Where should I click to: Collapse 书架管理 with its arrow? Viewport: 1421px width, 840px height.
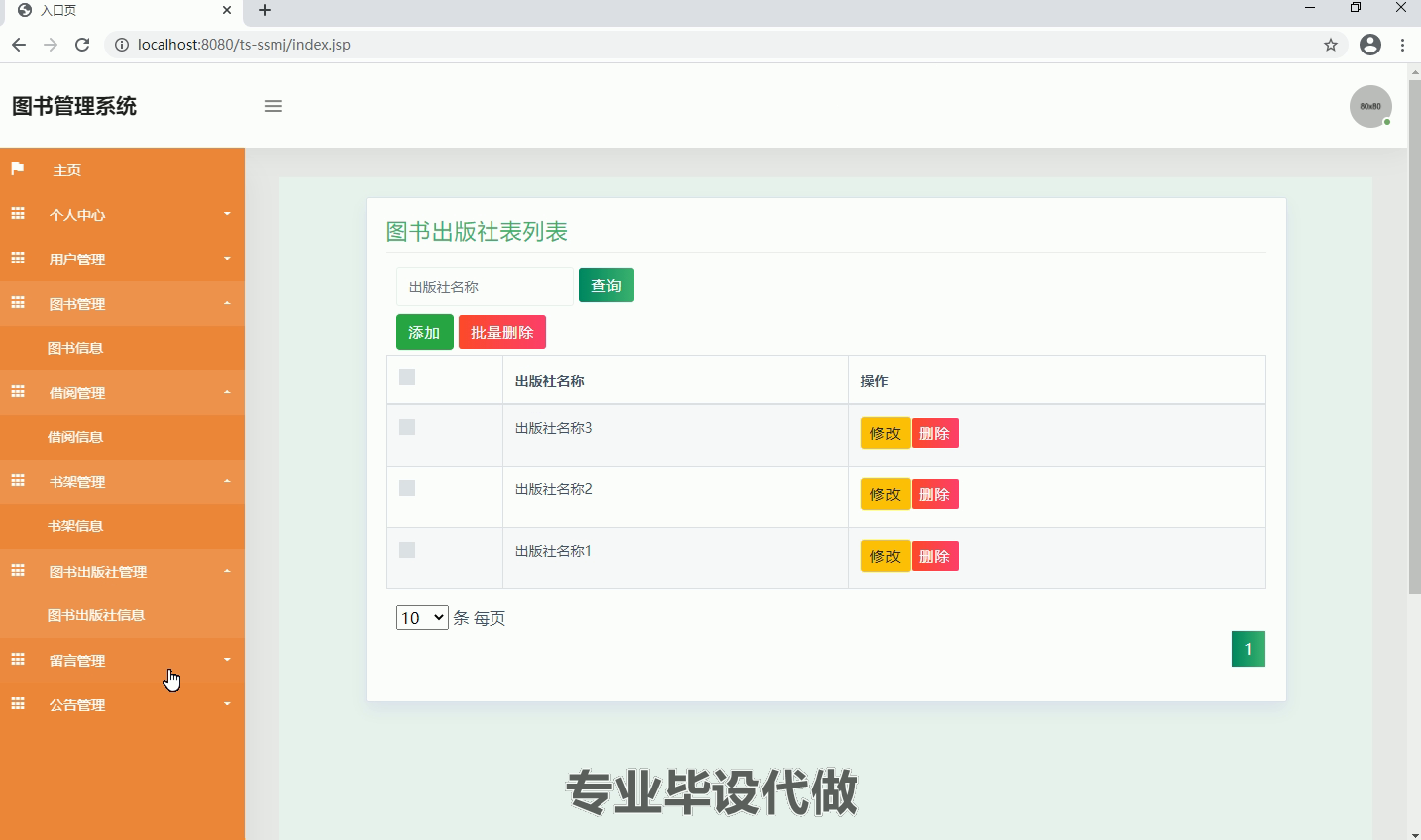(x=227, y=481)
